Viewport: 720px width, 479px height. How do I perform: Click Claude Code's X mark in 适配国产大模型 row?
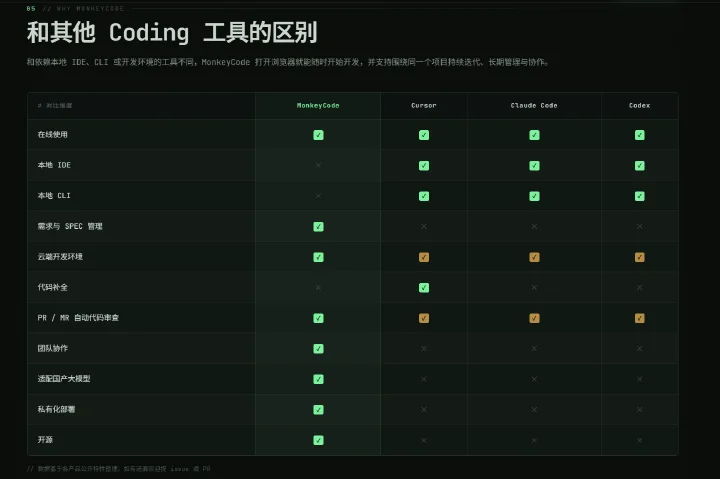click(534, 379)
